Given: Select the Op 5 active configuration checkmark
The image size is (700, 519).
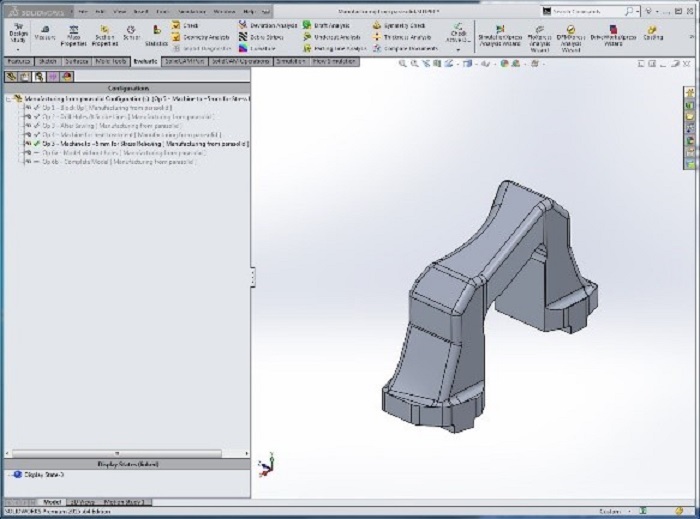Looking at the screenshot, I should [x=36, y=144].
